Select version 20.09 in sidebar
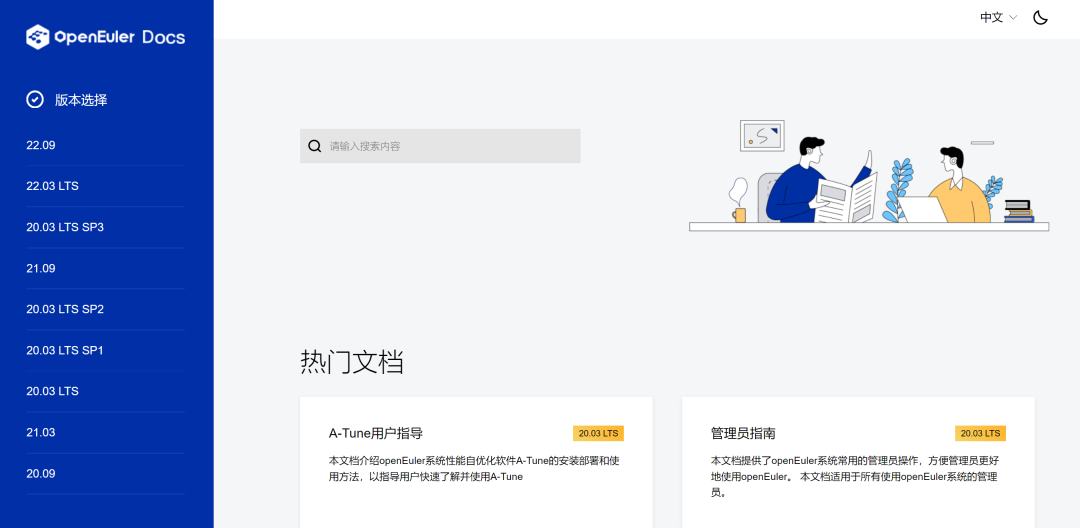Image resolution: width=1080 pixels, height=528 pixels. click(x=105, y=474)
